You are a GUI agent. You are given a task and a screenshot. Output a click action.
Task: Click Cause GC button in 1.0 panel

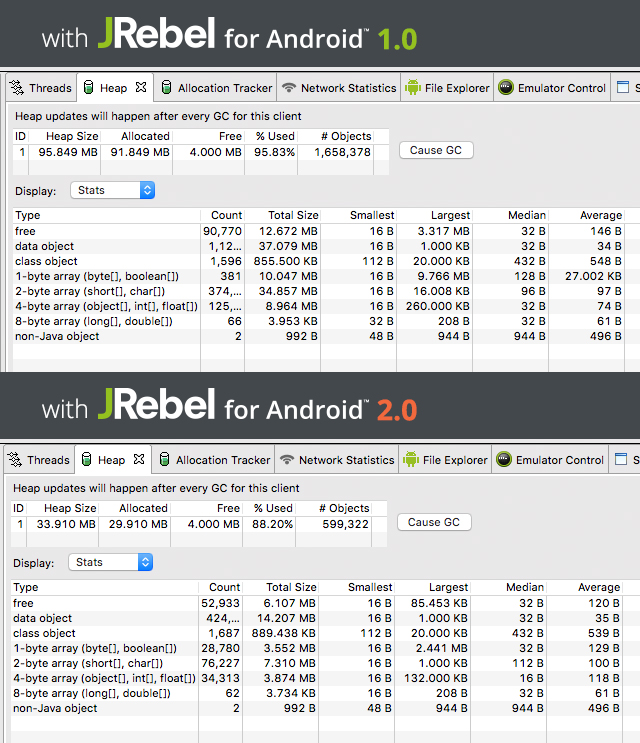click(436, 150)
